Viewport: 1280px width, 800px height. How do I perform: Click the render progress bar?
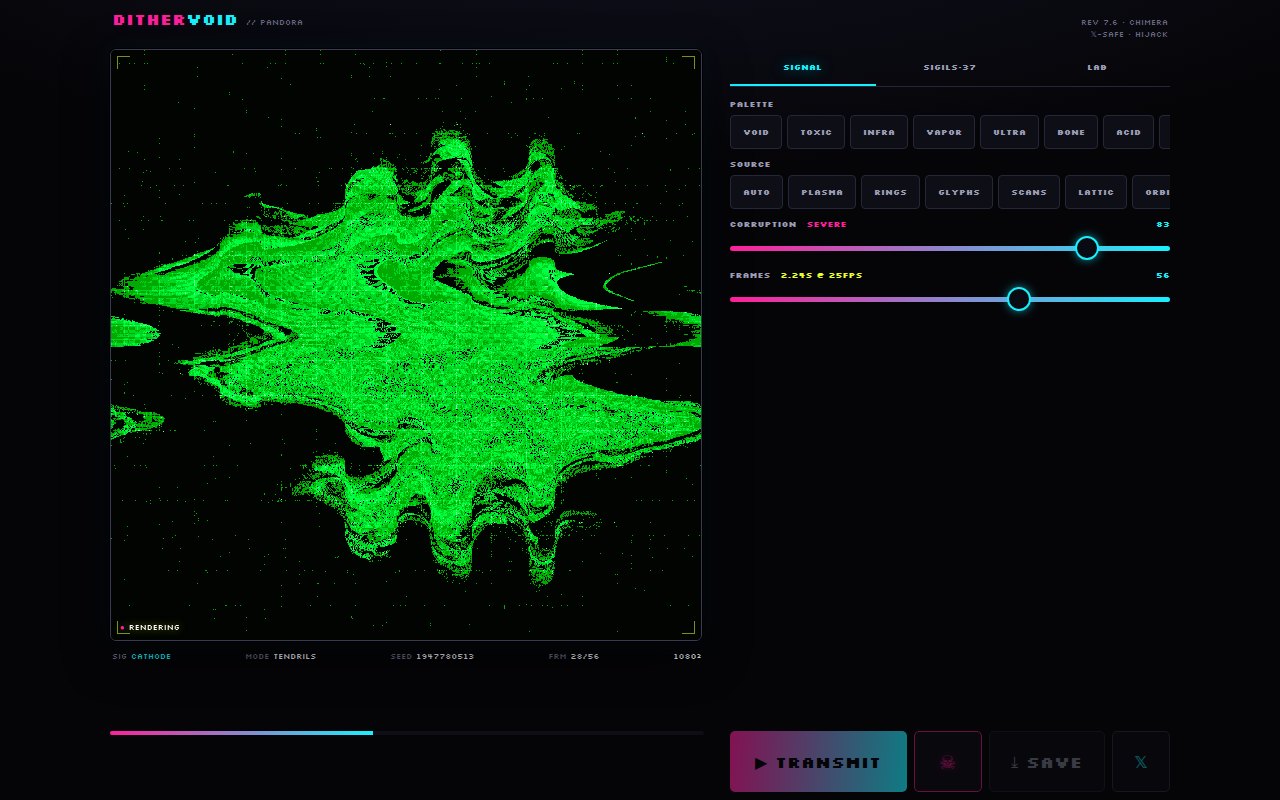(406, 733)
